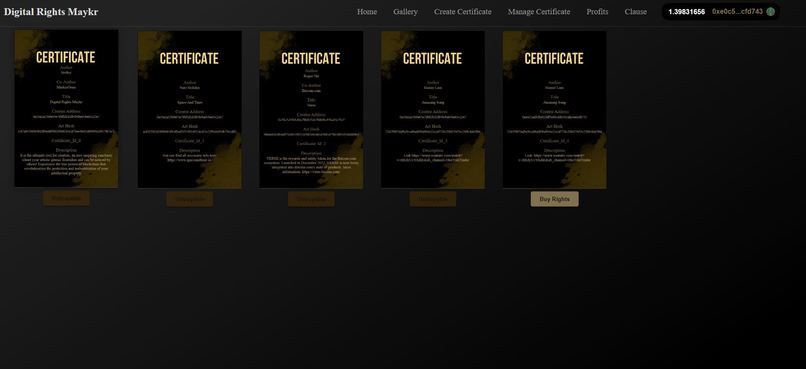Go to the Gallery page
806x369 pixels.
tap(405, 12)
